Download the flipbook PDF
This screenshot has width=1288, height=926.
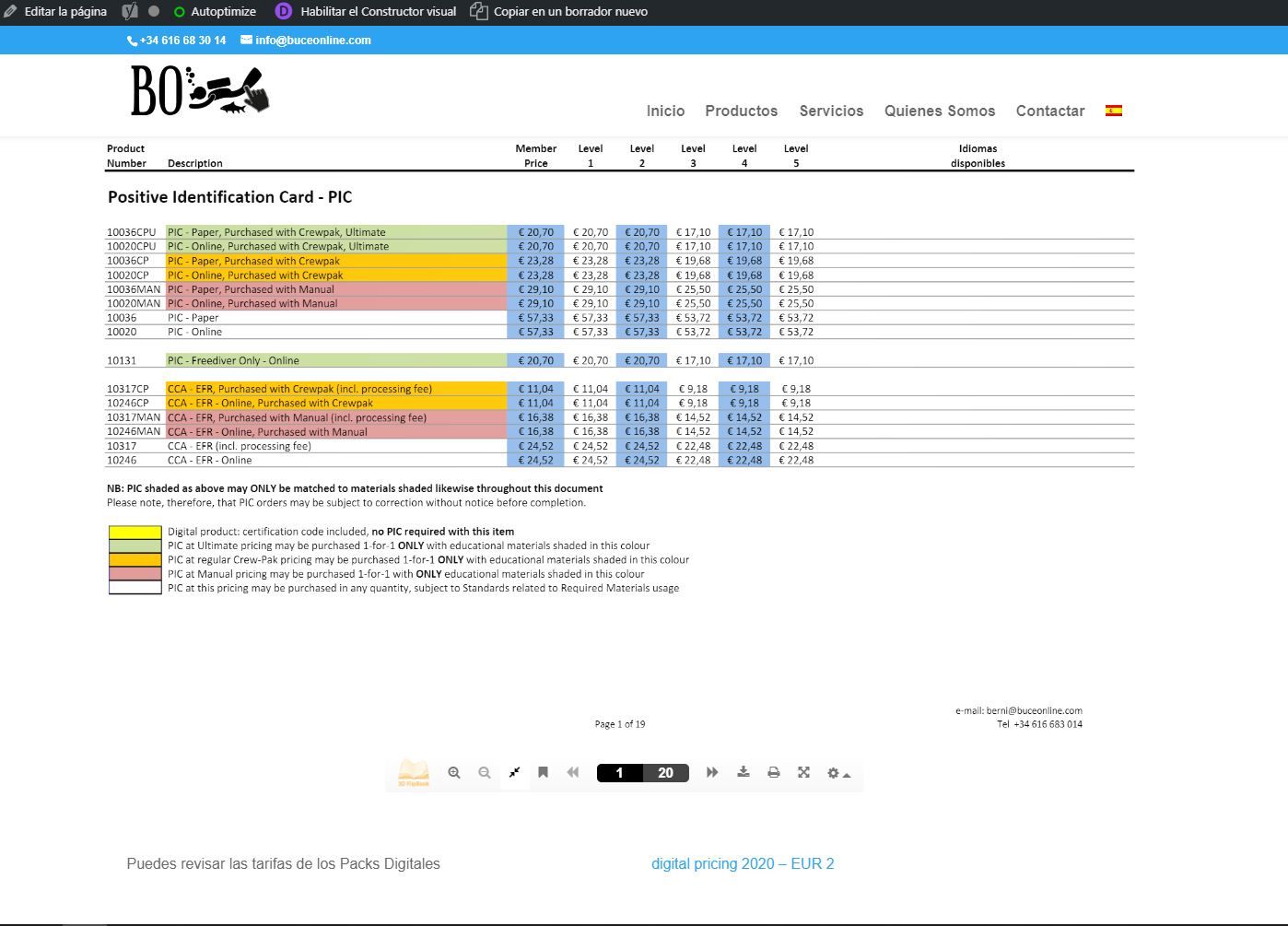tap(744, 772)
